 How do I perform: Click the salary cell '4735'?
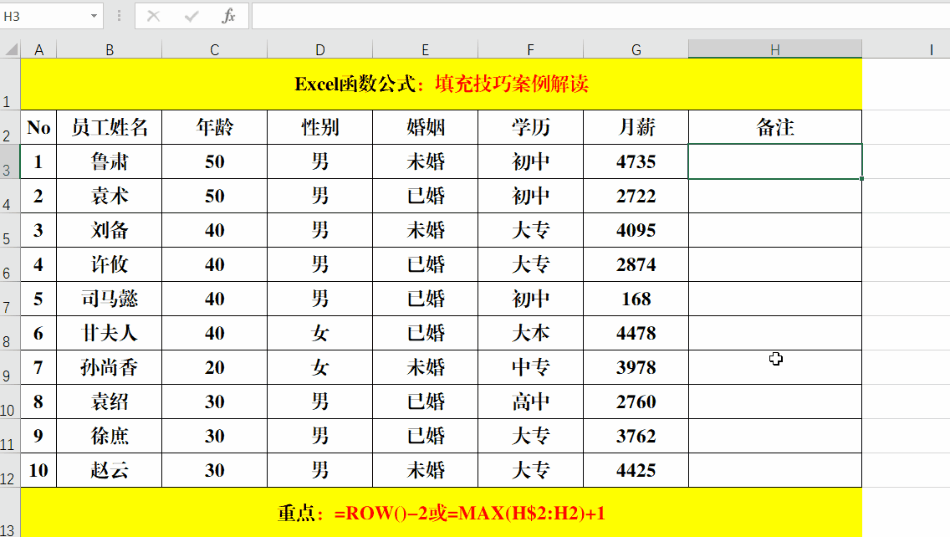tap(636, 161)
